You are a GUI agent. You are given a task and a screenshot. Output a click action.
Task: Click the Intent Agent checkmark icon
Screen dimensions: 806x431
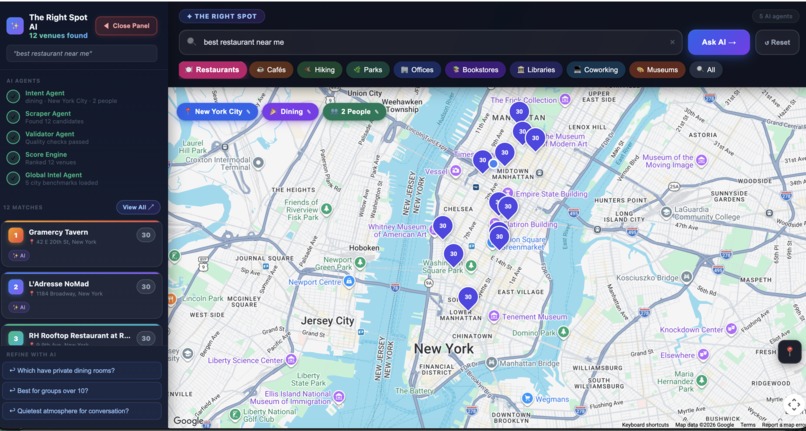point(13,97)
